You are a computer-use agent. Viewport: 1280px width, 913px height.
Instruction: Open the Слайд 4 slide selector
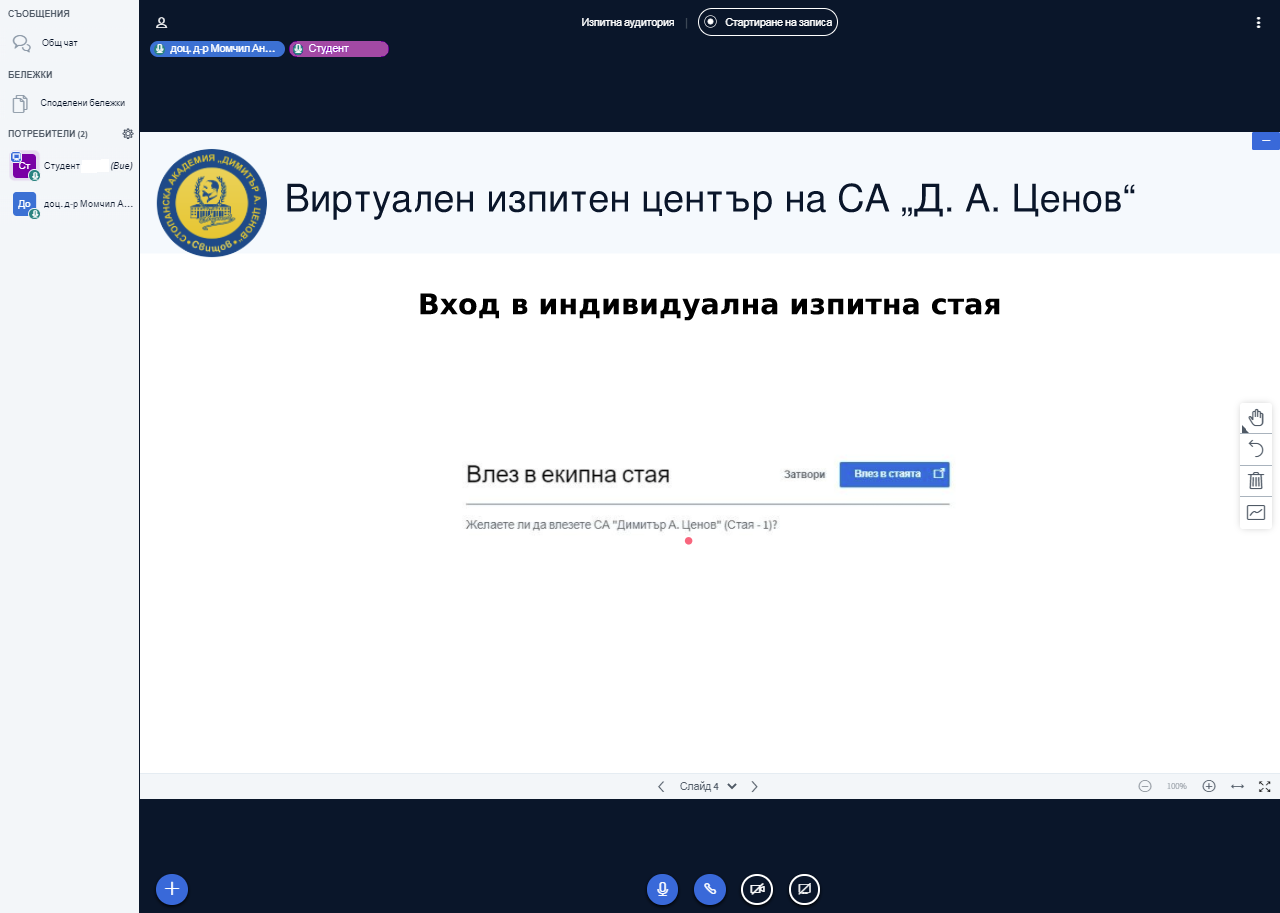(708, 786)
